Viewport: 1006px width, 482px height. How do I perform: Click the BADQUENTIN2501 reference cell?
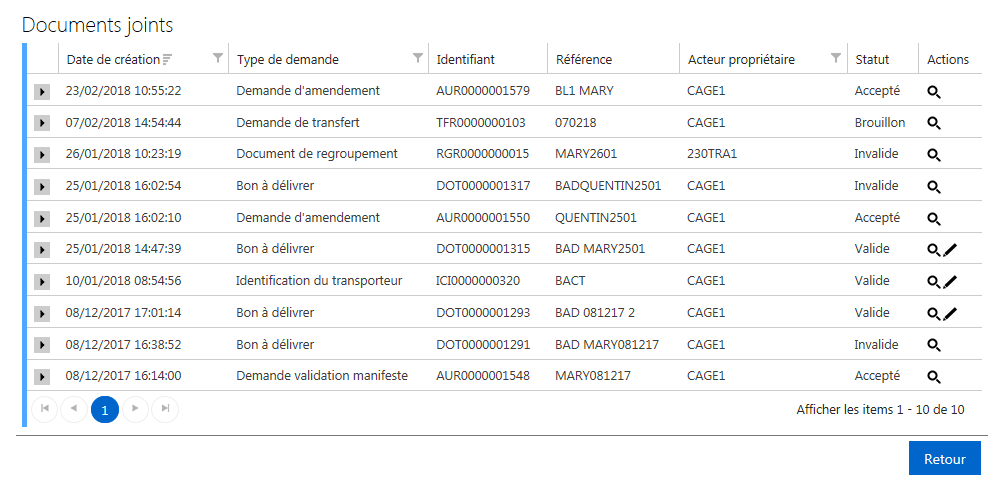pyautogui.click(x=608, y=186)
